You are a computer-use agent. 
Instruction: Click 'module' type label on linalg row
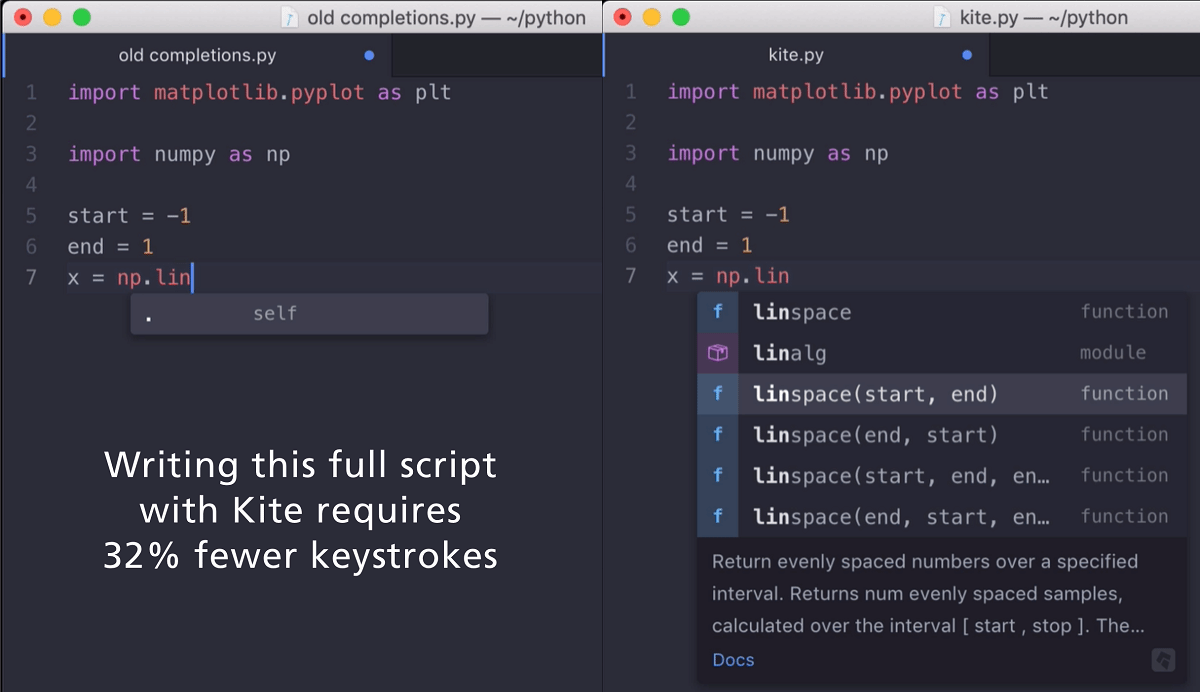tap(1112, 353)
